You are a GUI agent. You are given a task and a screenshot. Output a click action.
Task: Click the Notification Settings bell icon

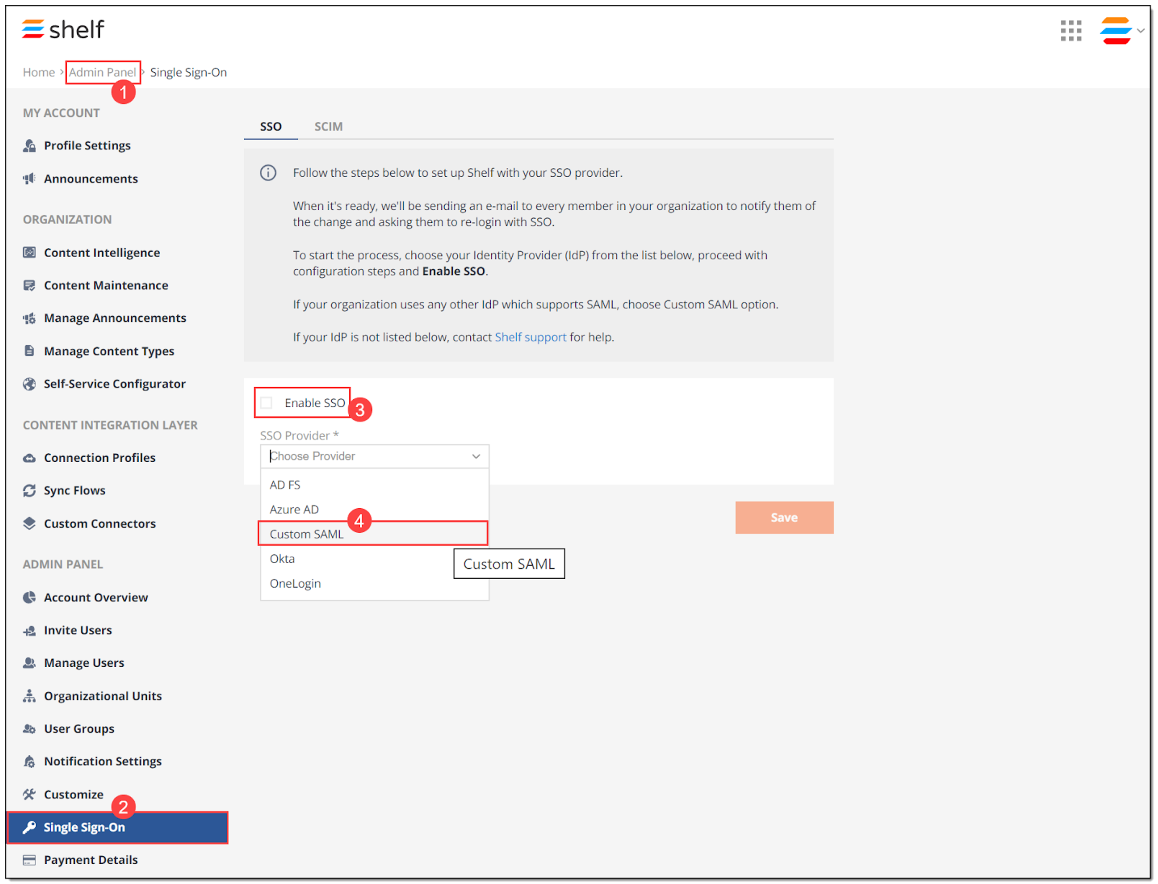point(30,761)
